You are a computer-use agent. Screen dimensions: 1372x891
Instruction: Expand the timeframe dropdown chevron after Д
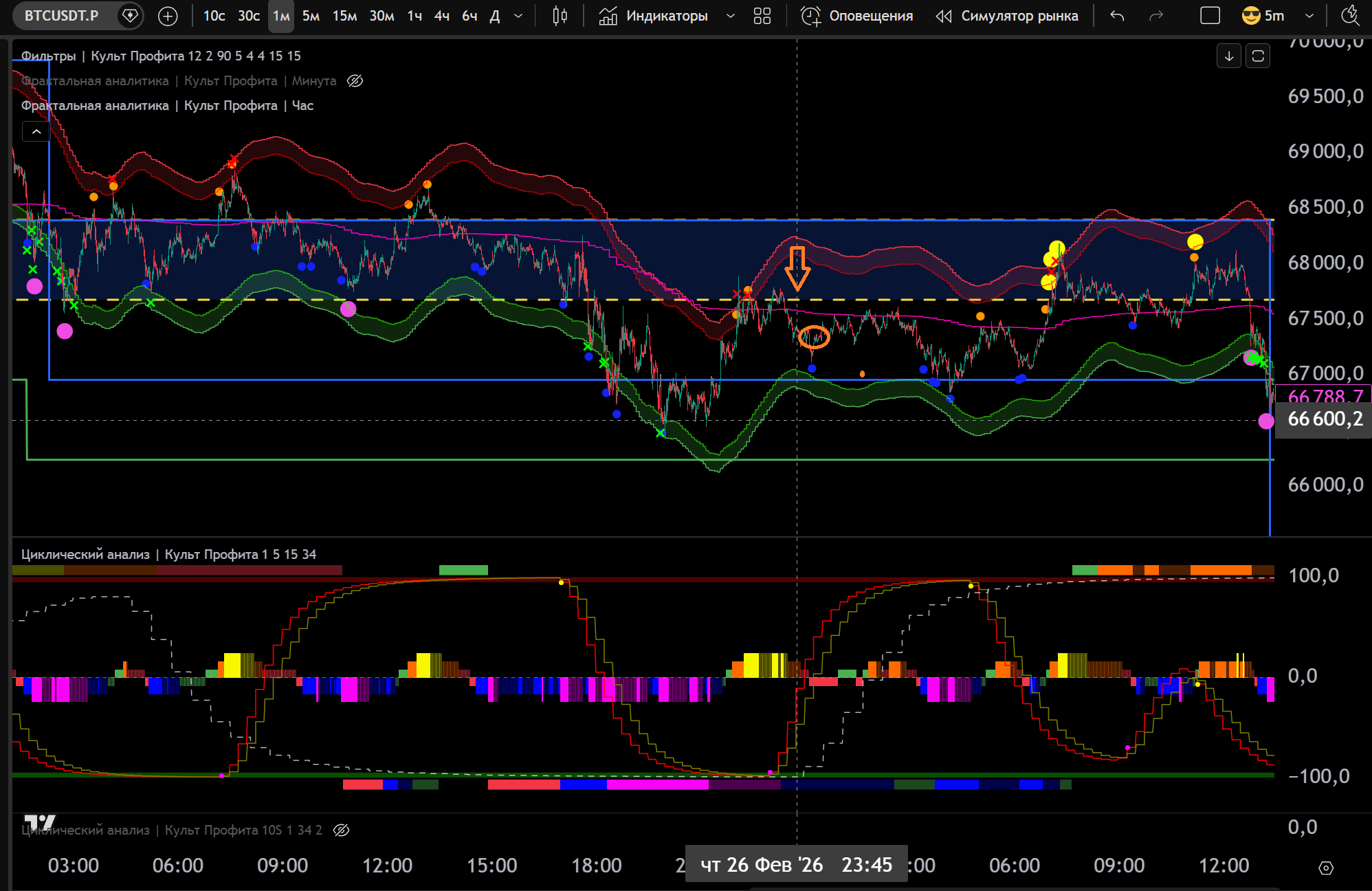[x=518, y=16]
